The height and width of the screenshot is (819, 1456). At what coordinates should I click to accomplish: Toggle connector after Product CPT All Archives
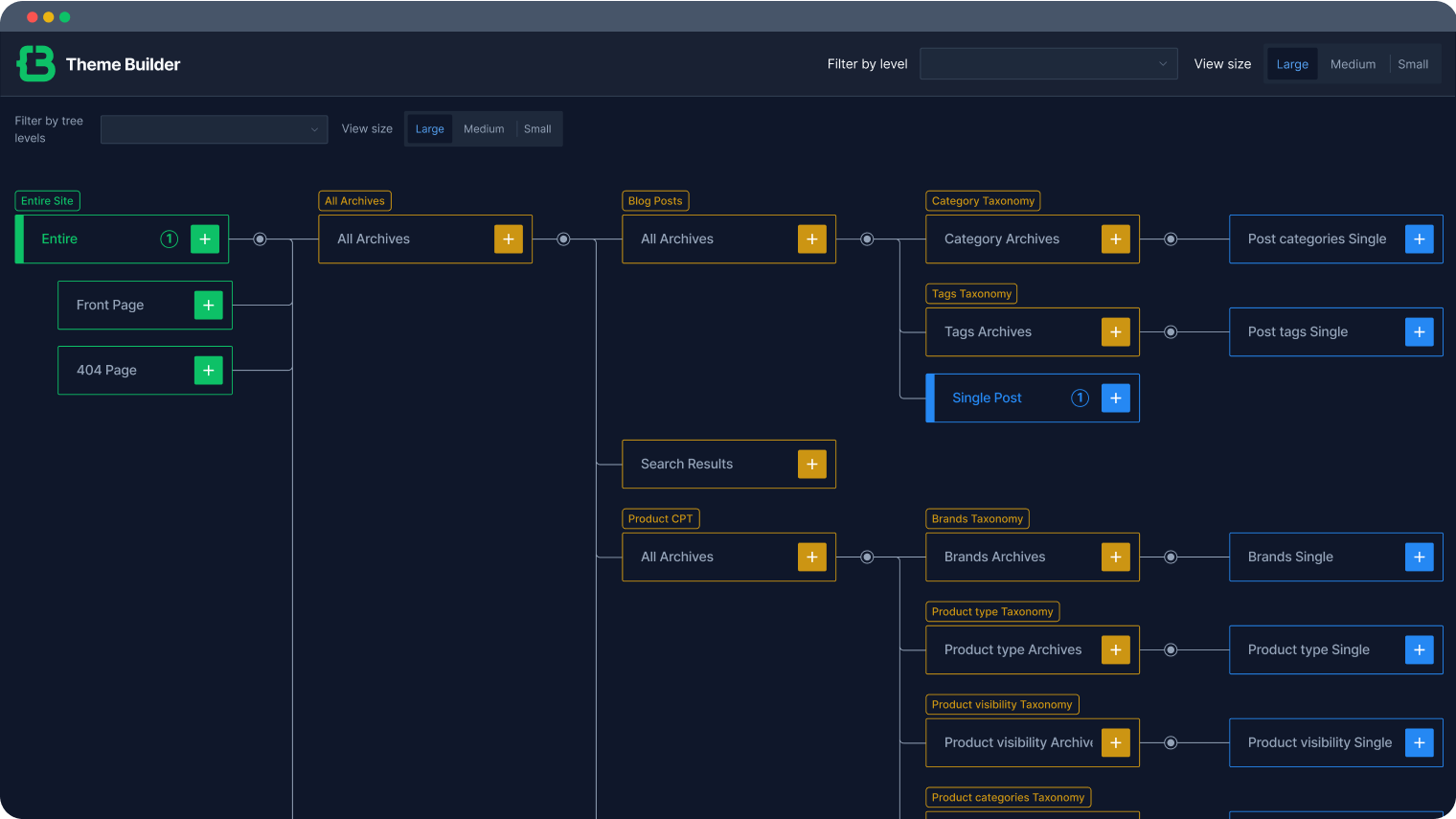pyautogui.click(x=867, y=557)
